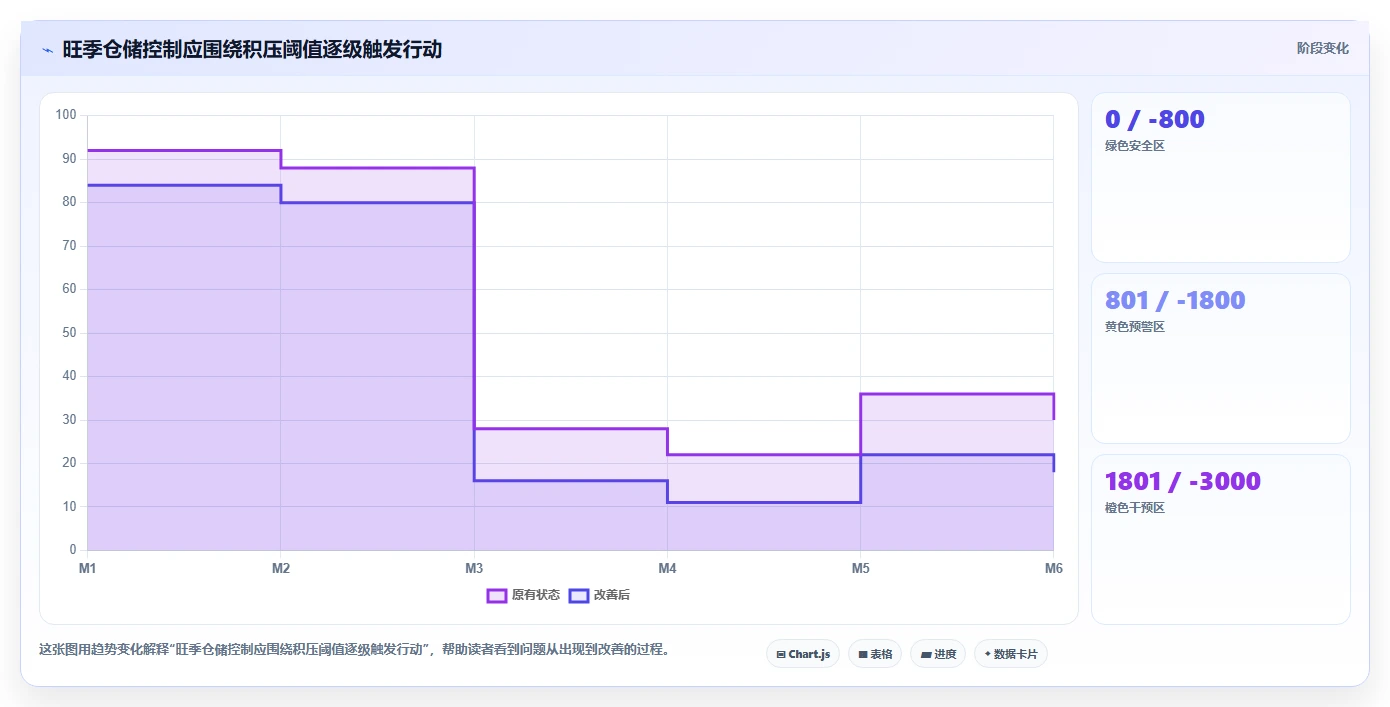Click the lightning icon beside the title

click(x=48, y=50)
